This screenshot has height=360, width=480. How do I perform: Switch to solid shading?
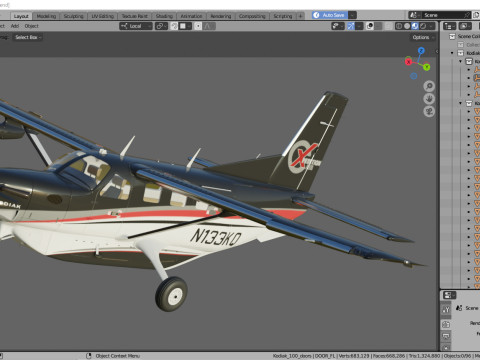pos(407,26)
